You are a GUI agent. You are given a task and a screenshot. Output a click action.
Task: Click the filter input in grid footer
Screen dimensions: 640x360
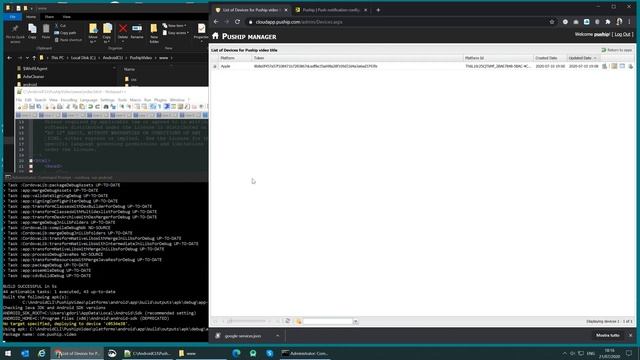pyautogui.click(x=327, y=322)
